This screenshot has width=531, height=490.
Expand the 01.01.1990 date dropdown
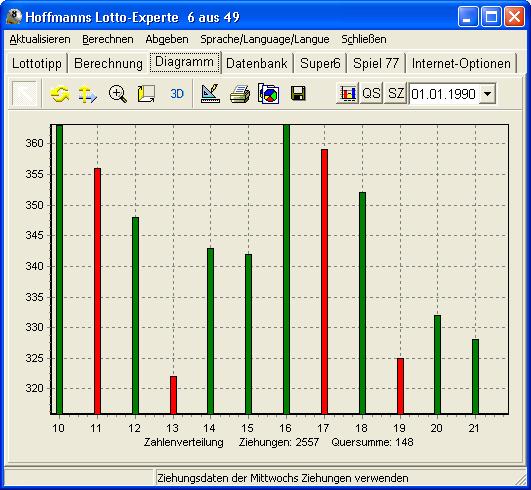click(488, 94)
